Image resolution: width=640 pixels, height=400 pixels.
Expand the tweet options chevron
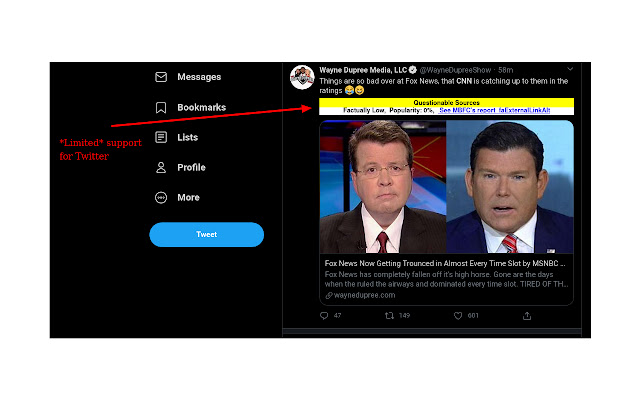point(570,69)
